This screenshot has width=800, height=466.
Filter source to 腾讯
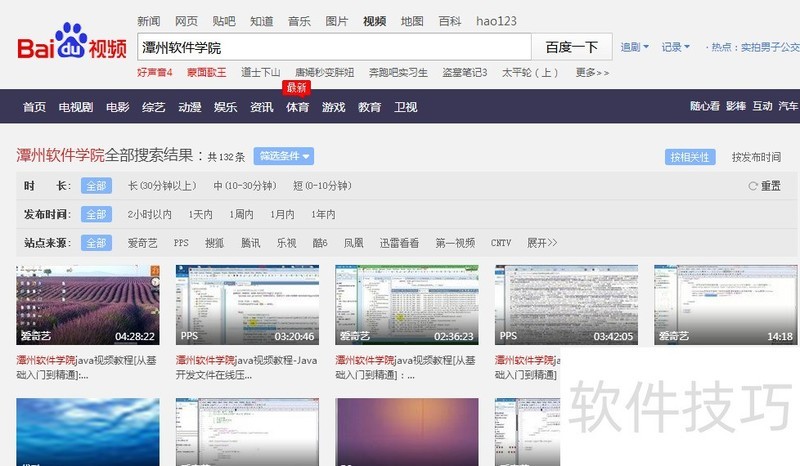point(251,243)
